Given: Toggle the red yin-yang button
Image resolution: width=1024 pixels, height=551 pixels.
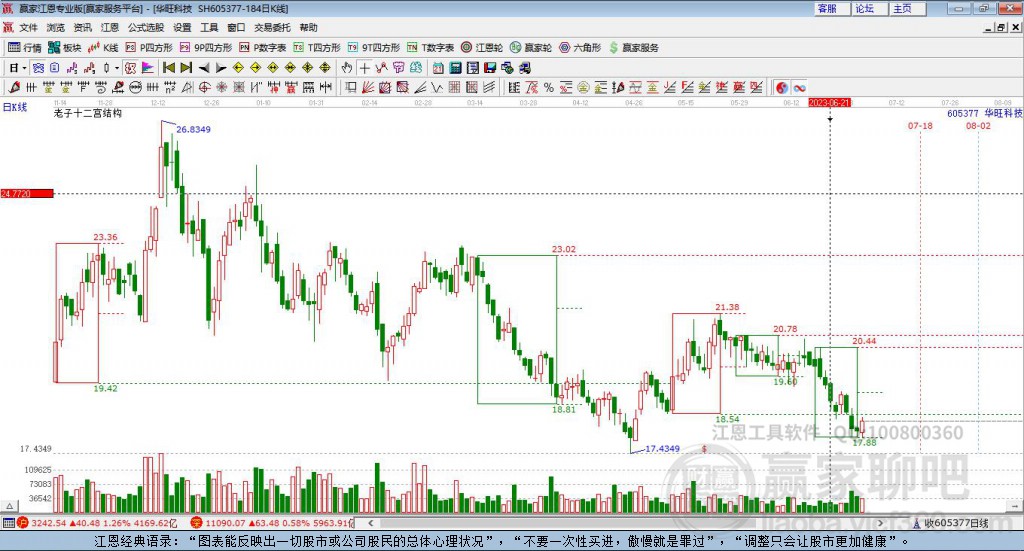Looking at the screenshot, I should point(781,87).
